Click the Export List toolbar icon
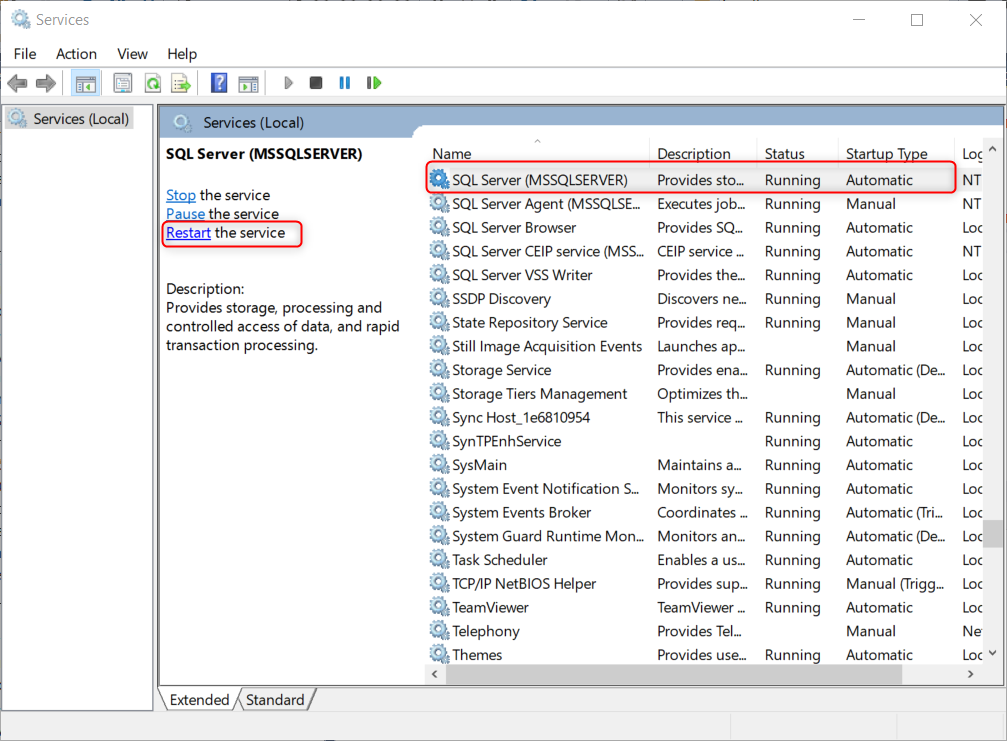1007x741 pixels. [x=181, y=83]
